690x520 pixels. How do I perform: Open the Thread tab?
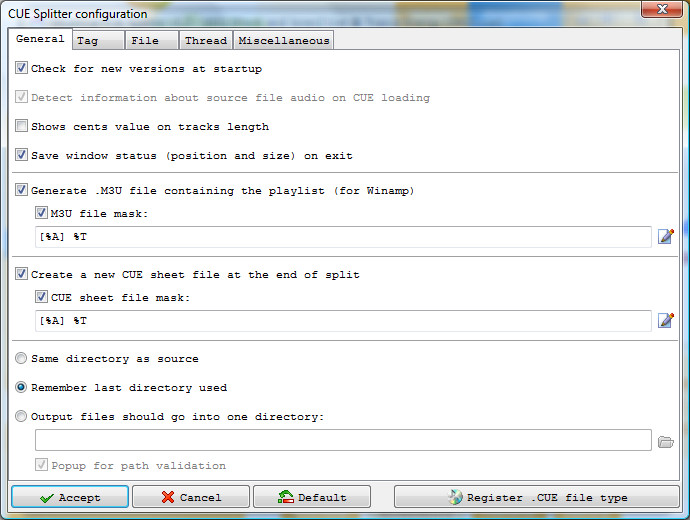coord(206,40)
